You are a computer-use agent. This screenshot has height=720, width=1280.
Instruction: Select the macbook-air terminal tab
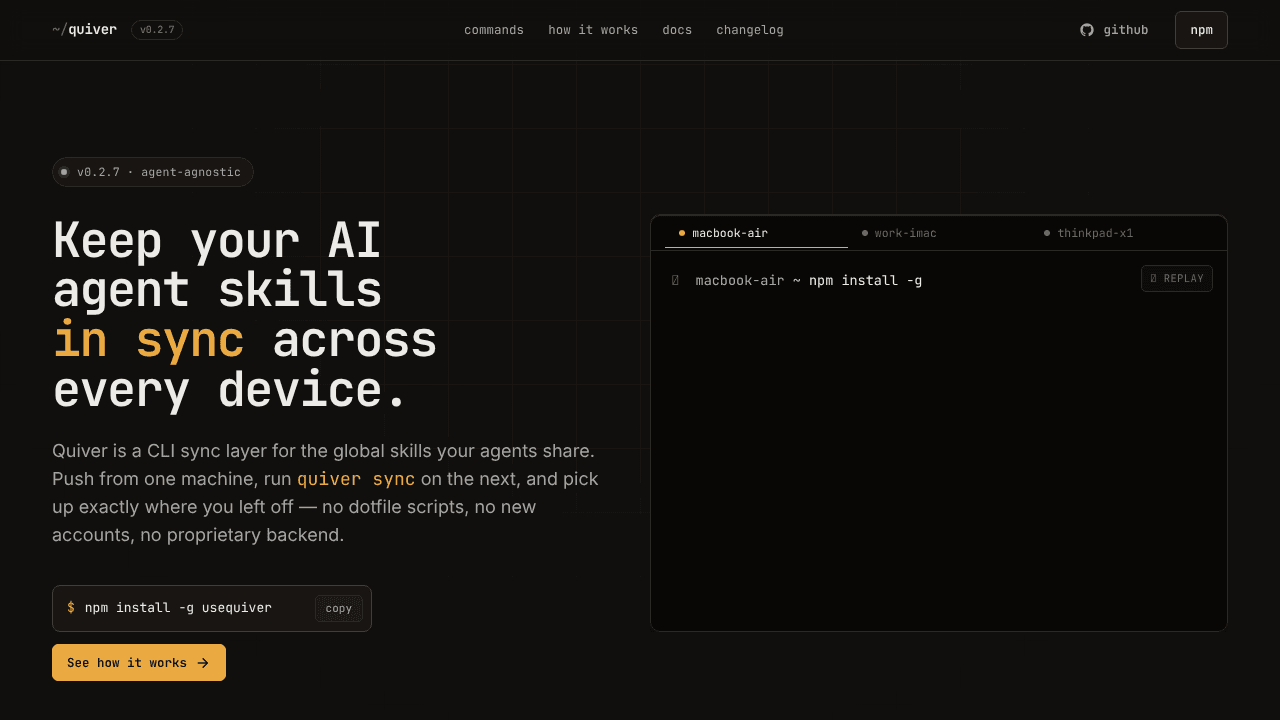coord(756,233)
